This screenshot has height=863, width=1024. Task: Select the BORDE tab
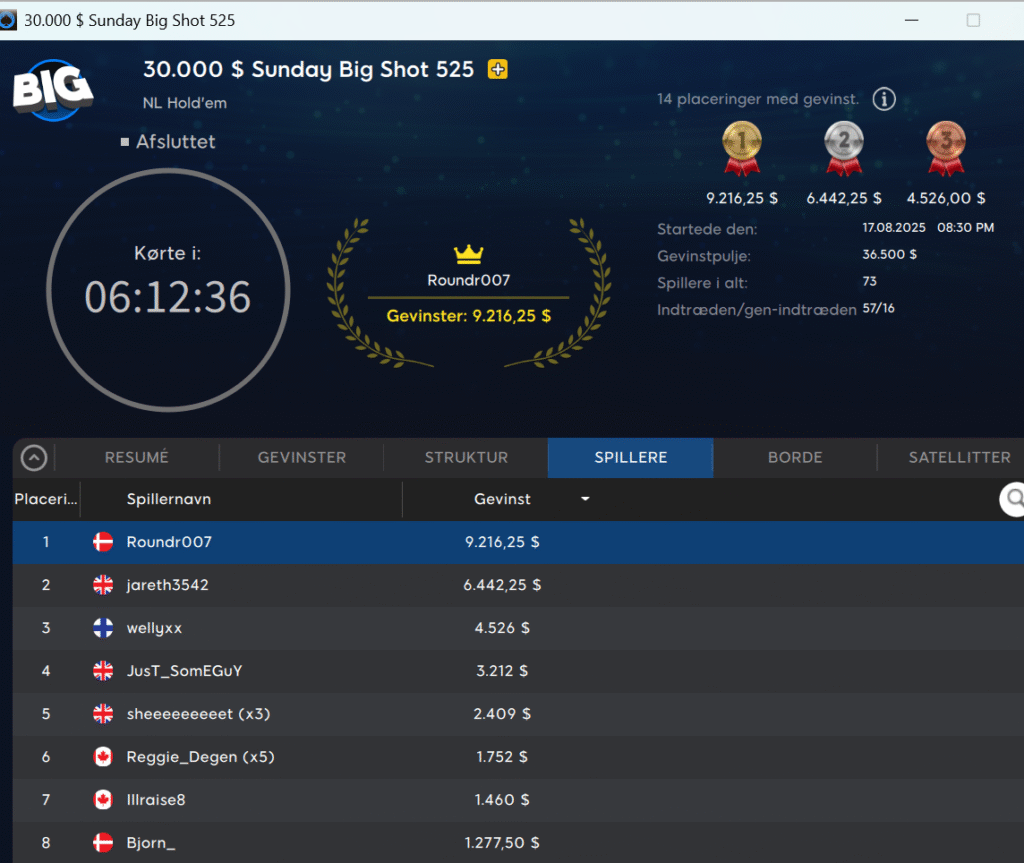(x=795, y=458)
